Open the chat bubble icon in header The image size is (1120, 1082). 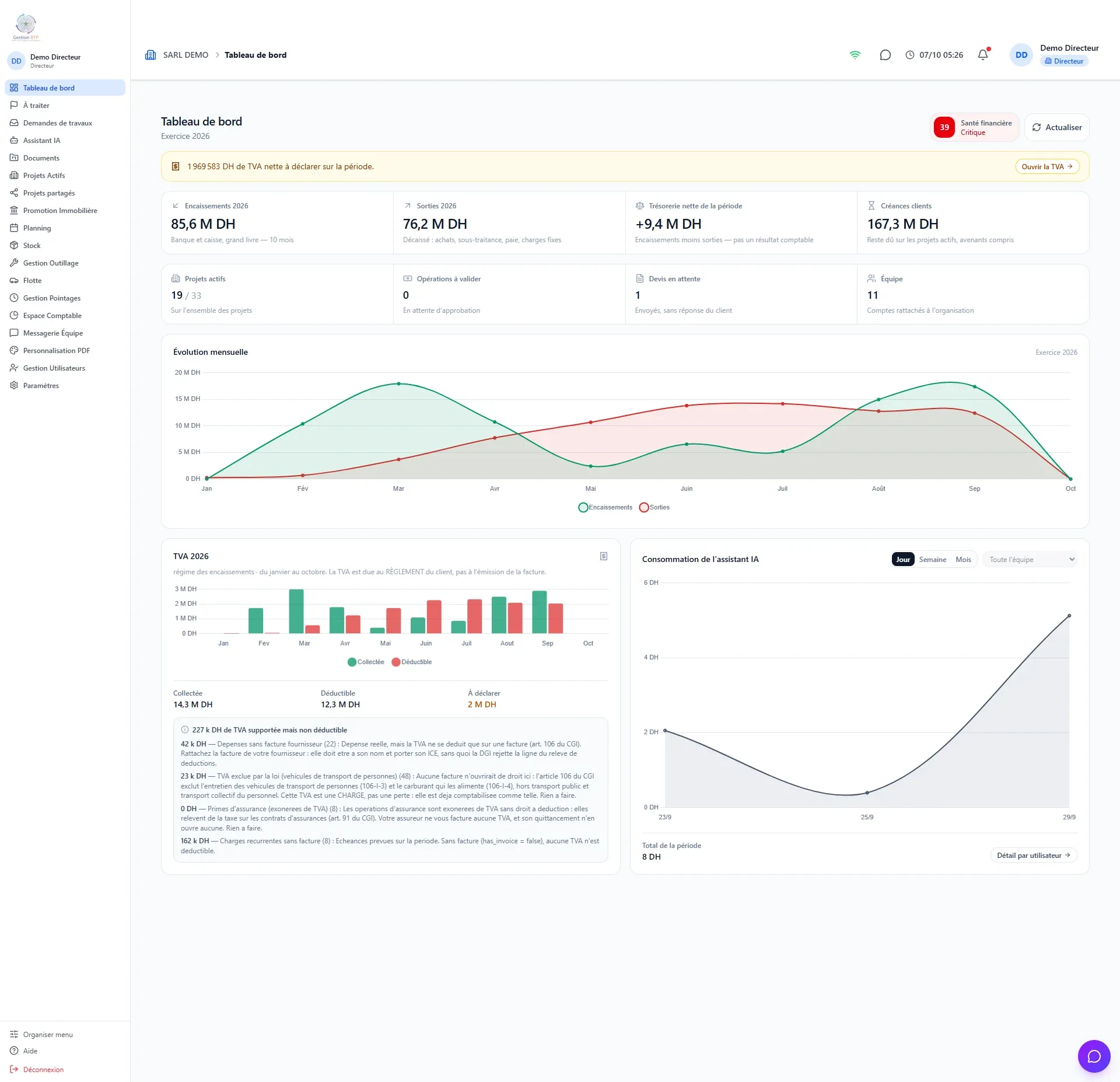coord(885,55)
